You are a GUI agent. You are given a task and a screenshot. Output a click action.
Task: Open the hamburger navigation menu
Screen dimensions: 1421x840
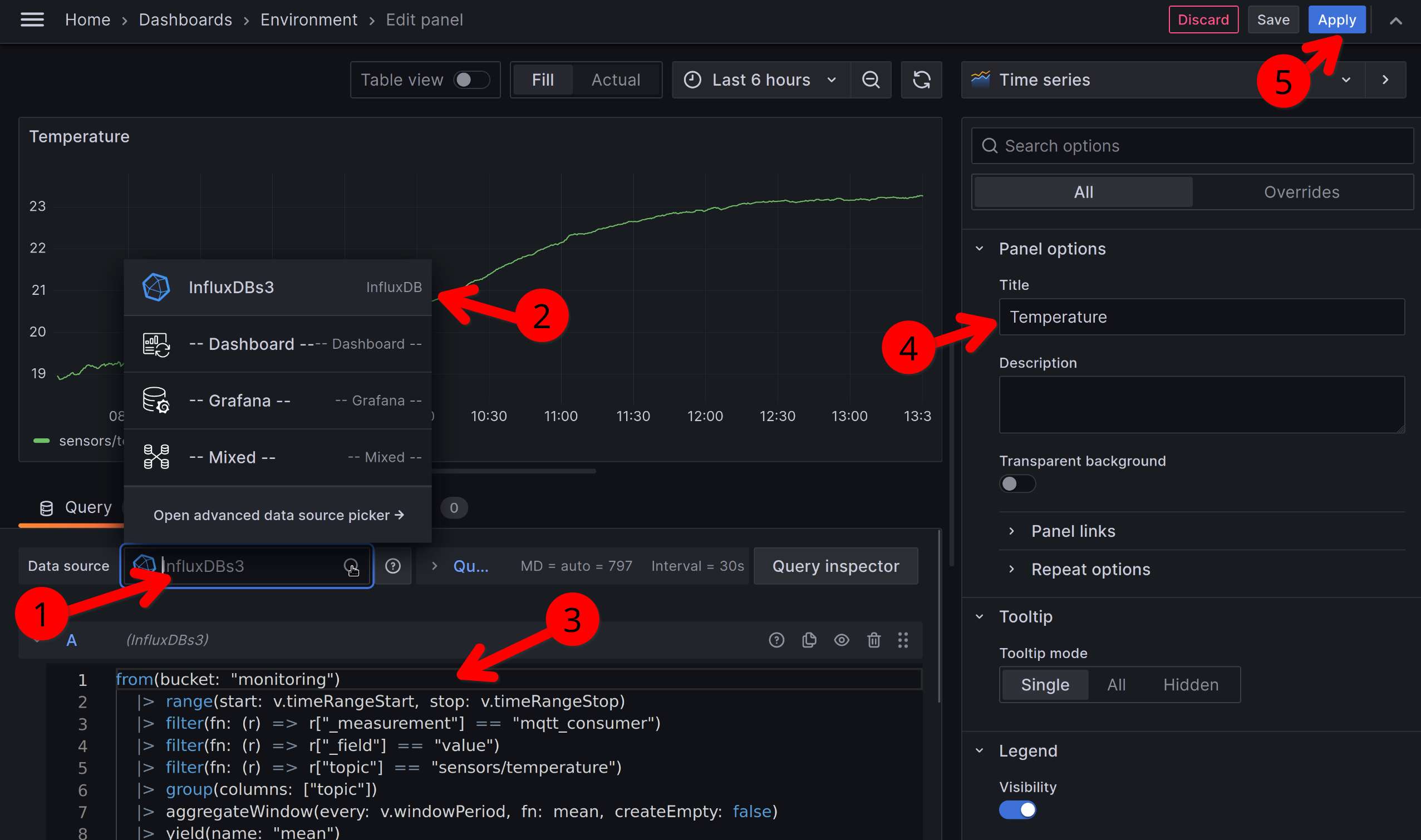[x=32, y=20]
